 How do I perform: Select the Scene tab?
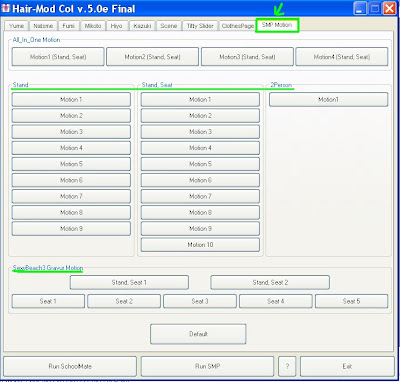169,26
